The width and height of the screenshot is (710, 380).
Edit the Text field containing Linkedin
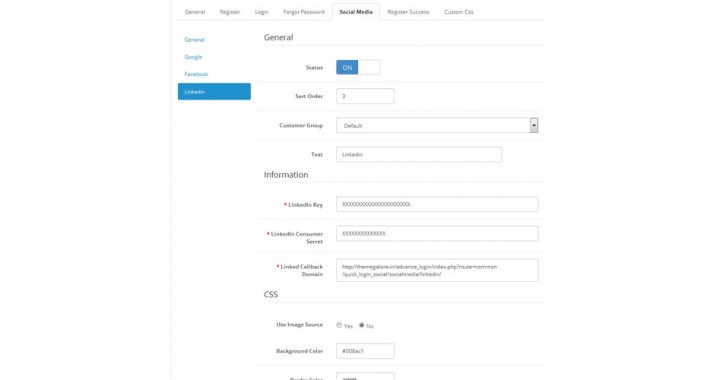click(x=419, y=154)
